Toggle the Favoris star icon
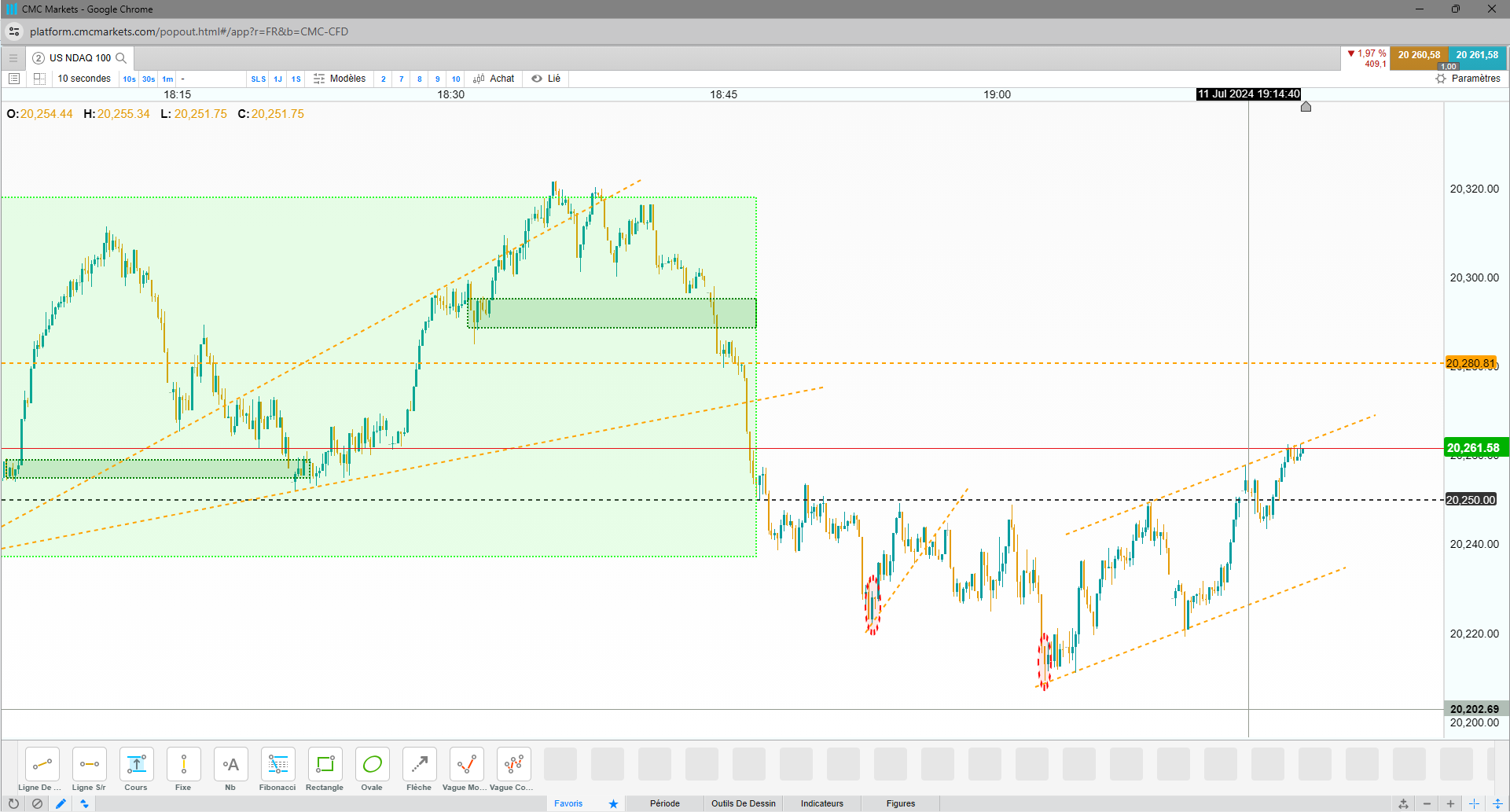The image size is (1510, 812). coord(613,803)
